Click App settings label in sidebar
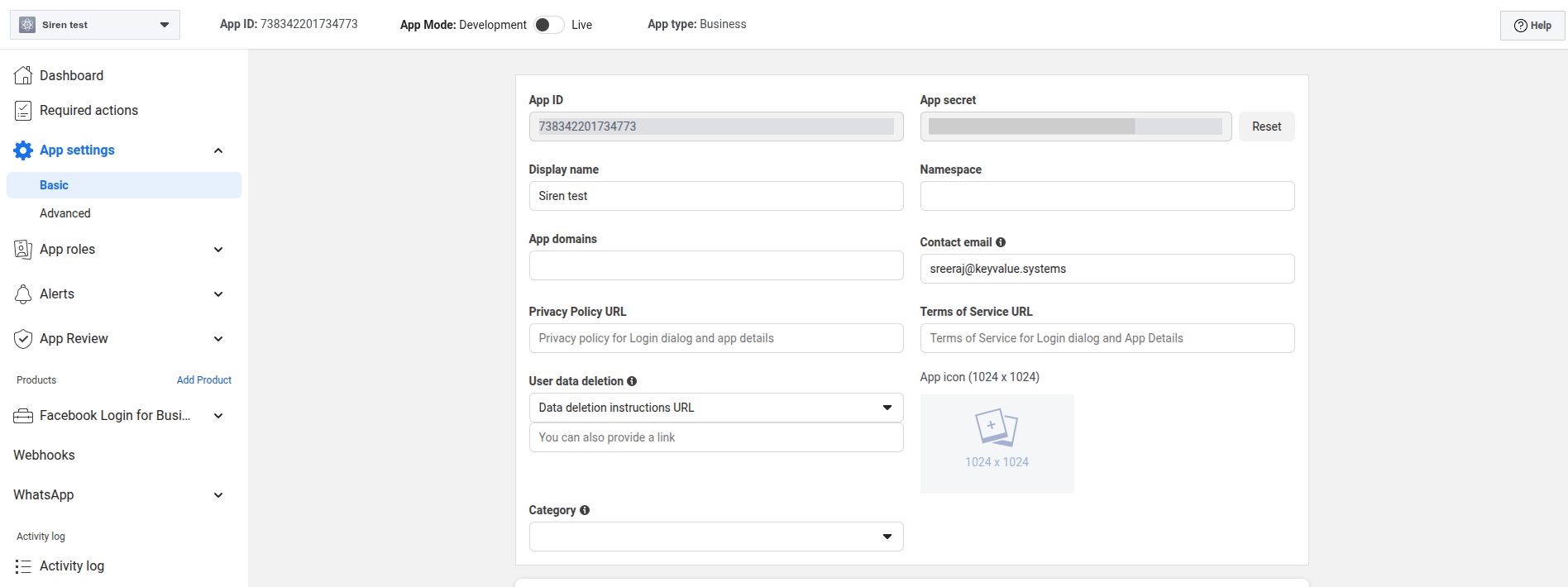The height and width of the screenshot is (587, 1568). pos(77,150)
